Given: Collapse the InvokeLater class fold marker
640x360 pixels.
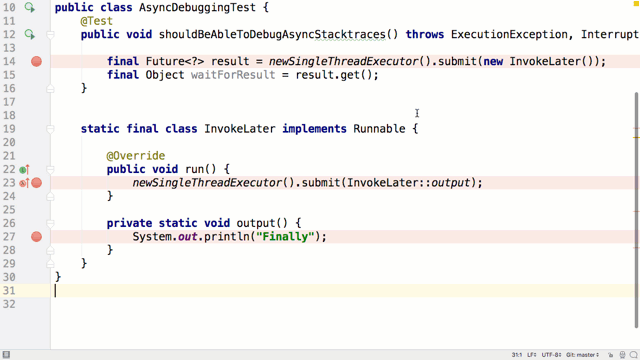Looking at the screenshot, I should [50, 129].
